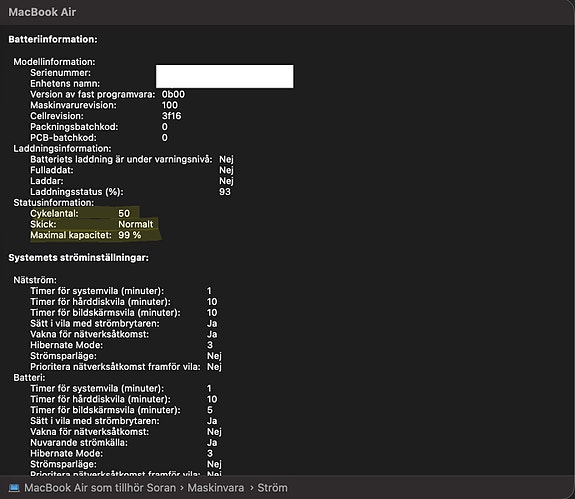Click the Cykelantal value 50
Image resolution: width=575 pixels, height=499 pixels.
[x=124, y=213]
